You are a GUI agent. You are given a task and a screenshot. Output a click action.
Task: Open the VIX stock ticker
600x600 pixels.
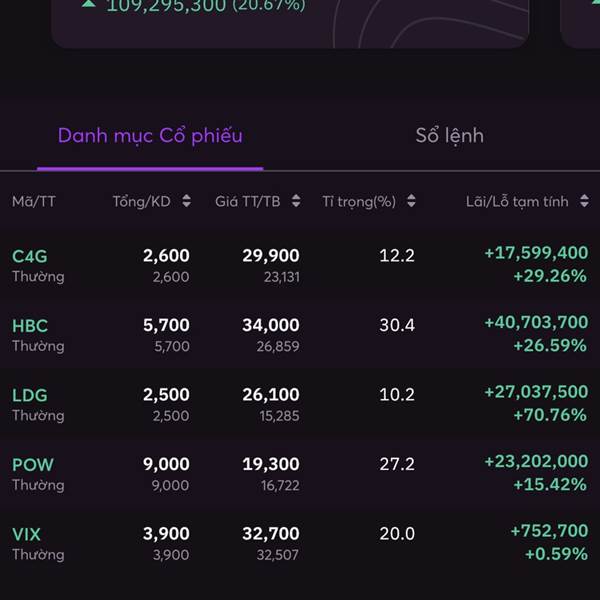tap(27, 534)
